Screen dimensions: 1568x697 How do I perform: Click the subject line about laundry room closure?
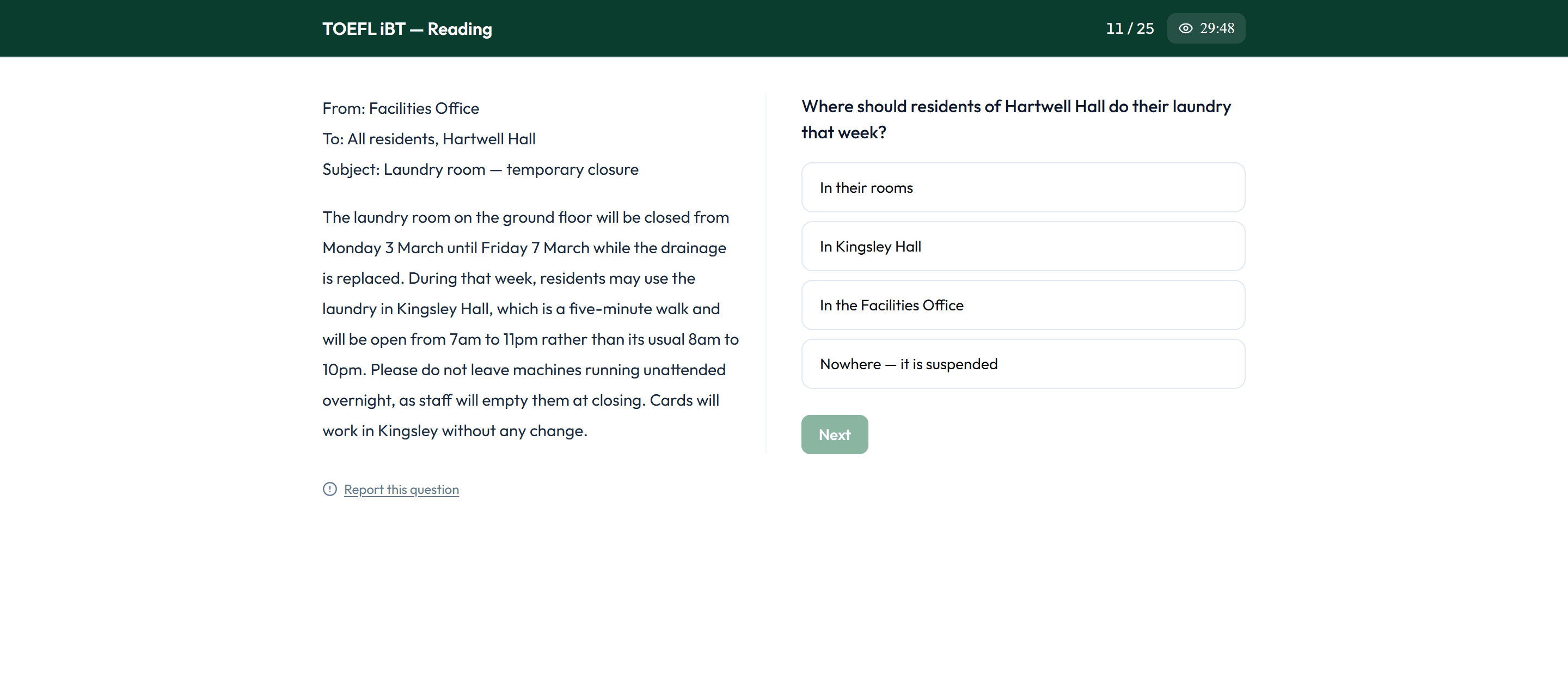click(x=480, y=169)
